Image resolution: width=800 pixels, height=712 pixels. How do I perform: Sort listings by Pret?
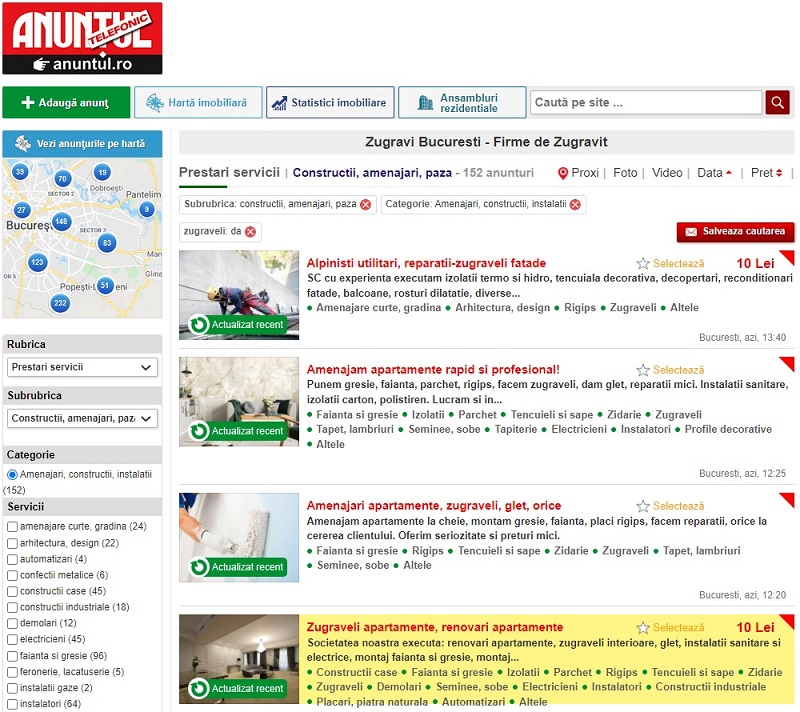coord(766,173)
